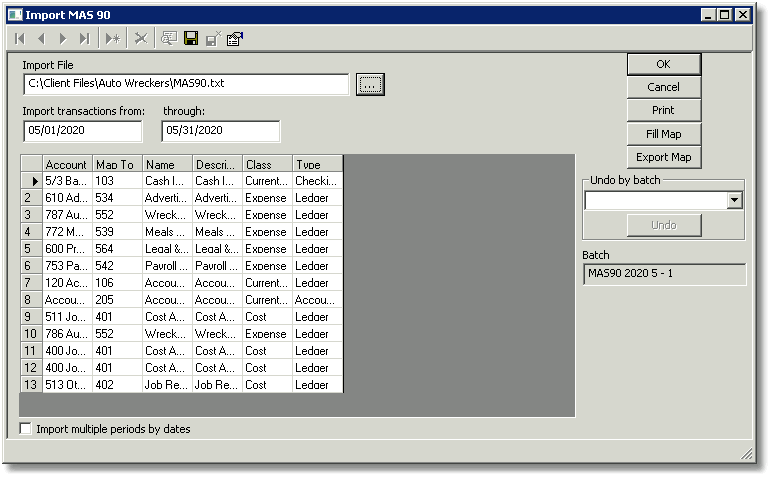This screenshot has height=478, width=771.
Task: Click the from date field 05/01/2020
Action: click(x=83, y=131)
